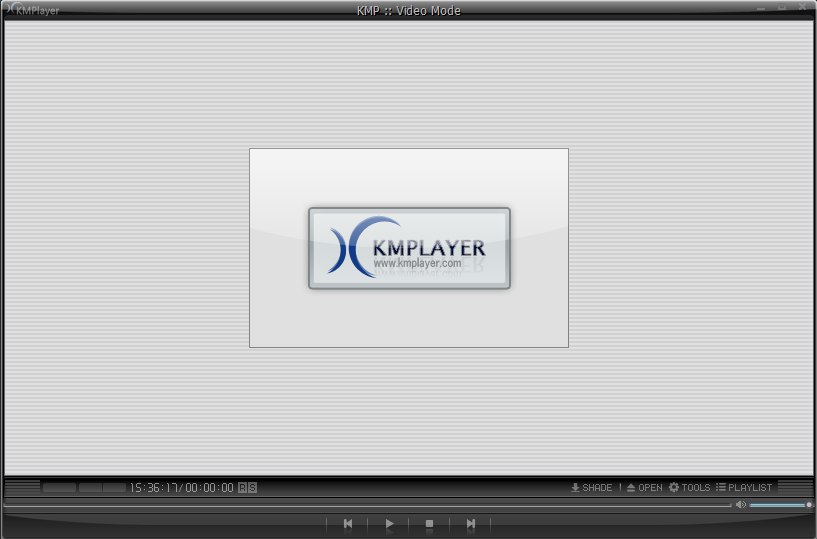Skip to the next track
Image resolution: width=817 pixels, height=539 pixels.
point(471,523)
